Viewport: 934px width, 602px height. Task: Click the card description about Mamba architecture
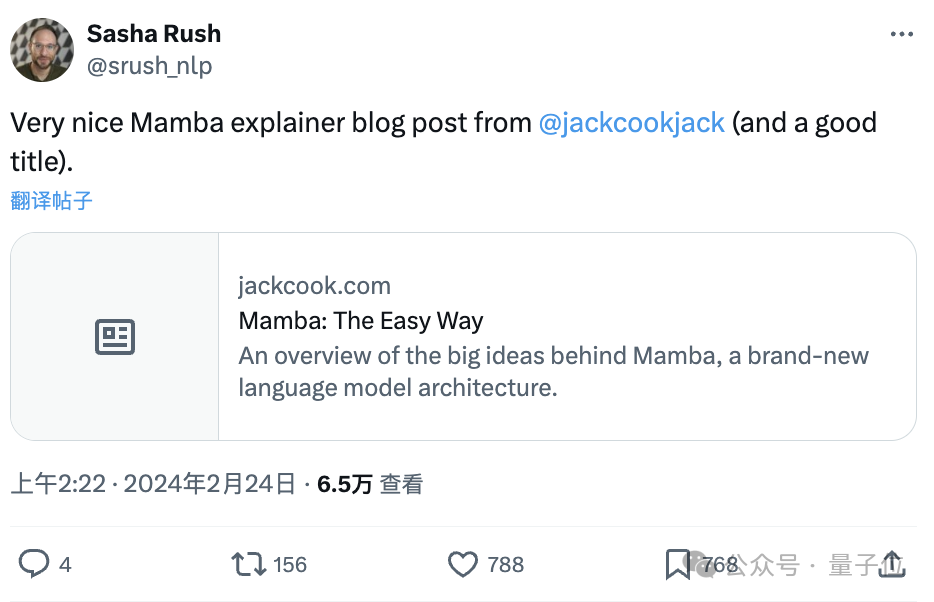pyautogui.click(x=553, y=371)
